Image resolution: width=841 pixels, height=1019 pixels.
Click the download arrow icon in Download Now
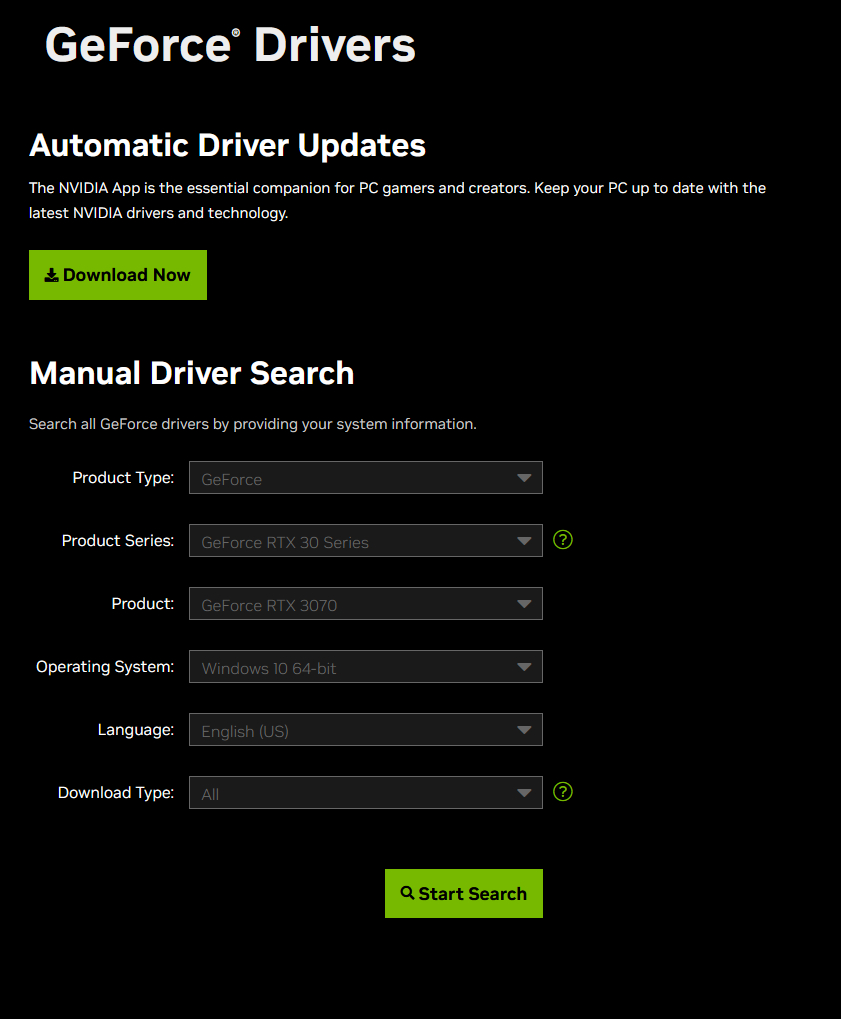pyautogui.click(x=51, y=275)
